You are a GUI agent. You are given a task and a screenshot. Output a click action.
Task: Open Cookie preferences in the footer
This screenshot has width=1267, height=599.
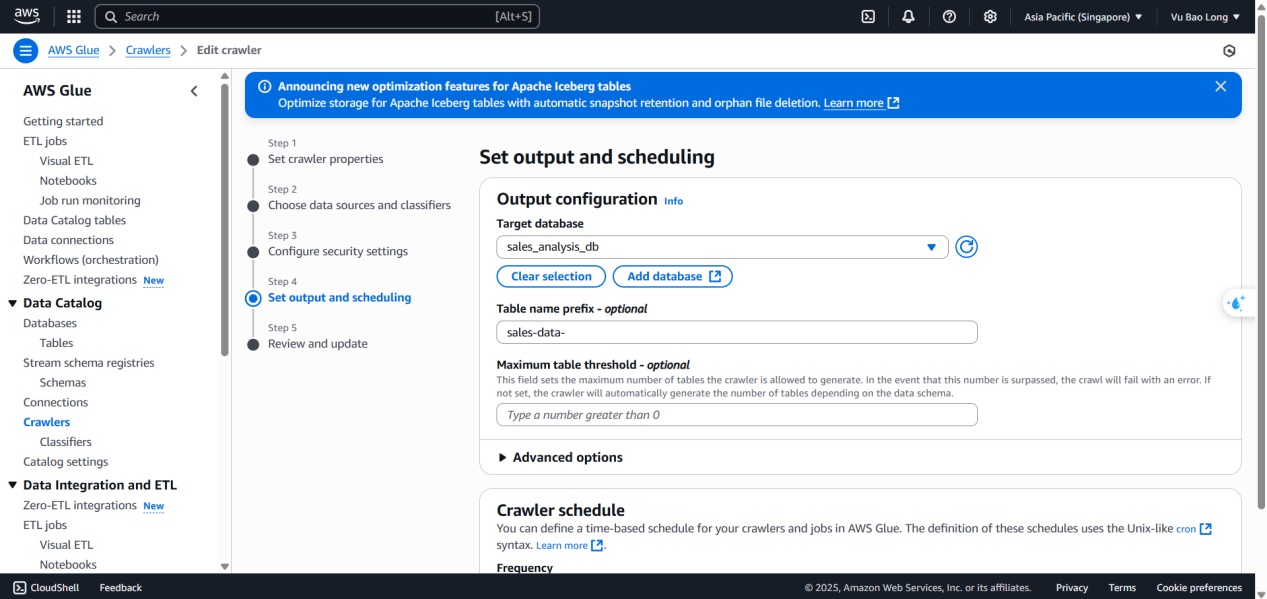point(1199,588)
